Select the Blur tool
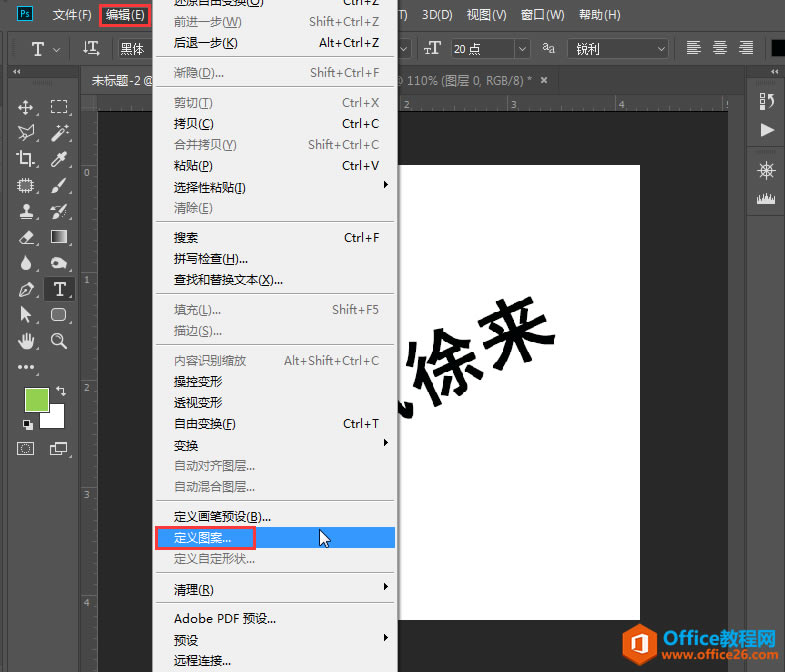The height and width of the screenshot is (672, 785). [x=26, y=263]
